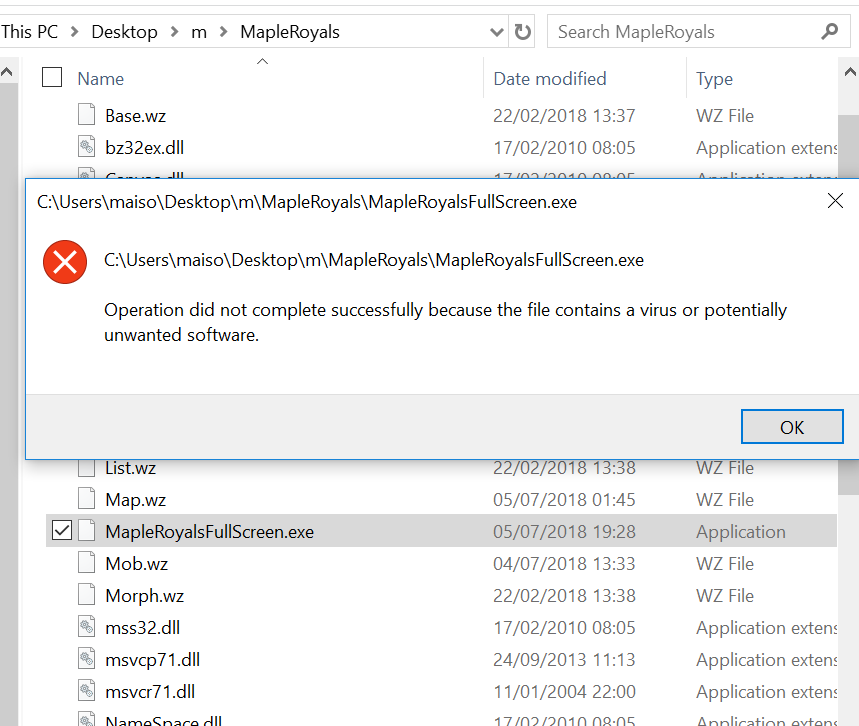
Task: Click the file list scroll up arrow
Action: [x=849, y=72]
